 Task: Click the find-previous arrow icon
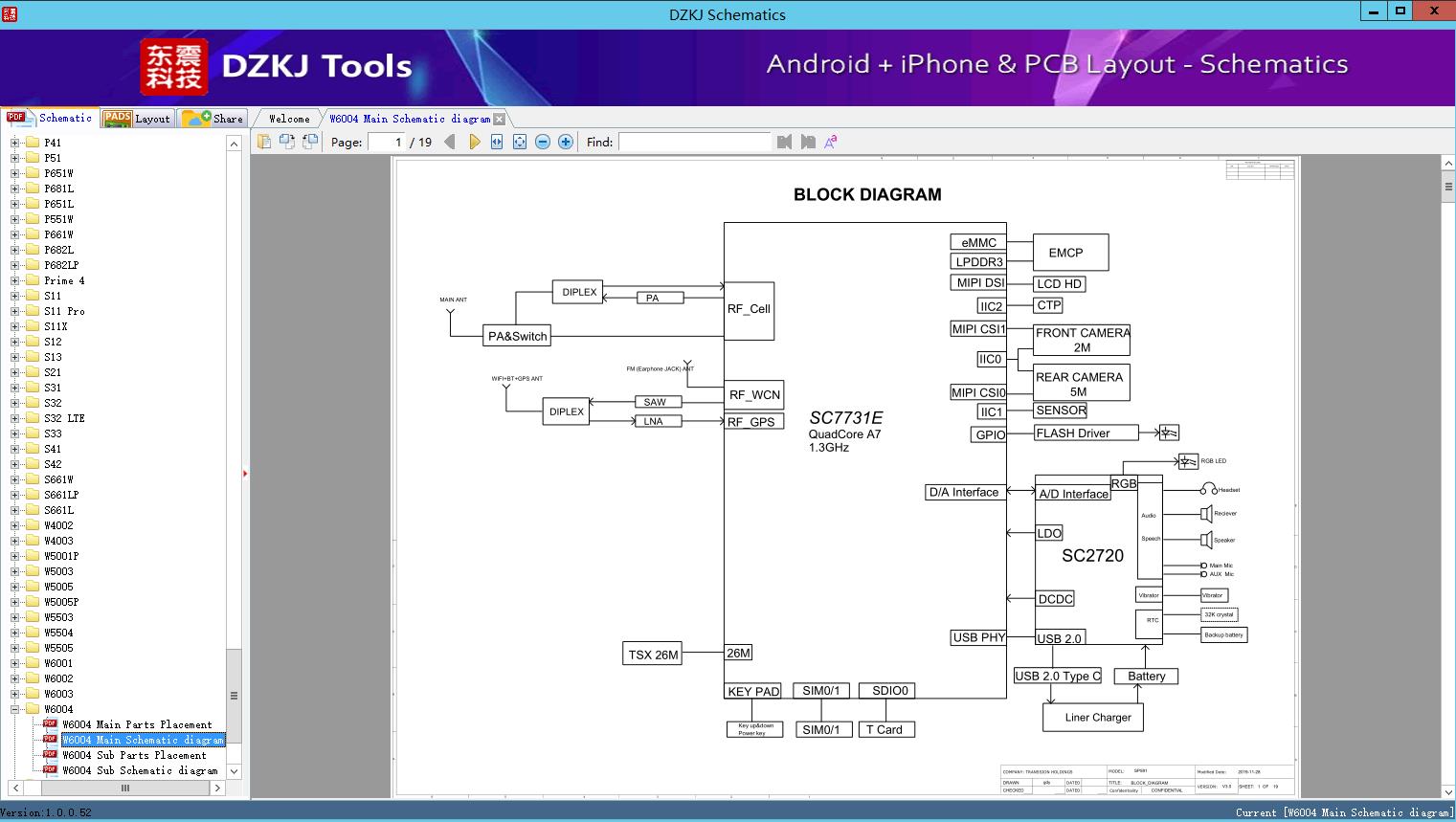pos(783,142)
